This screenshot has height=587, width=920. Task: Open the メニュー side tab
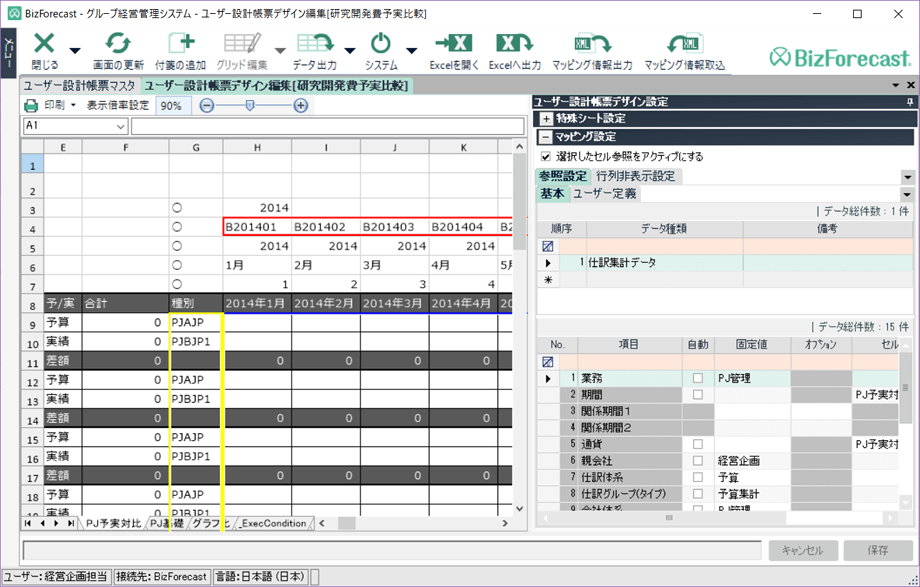pyautogui.click(x=9, y=52)
